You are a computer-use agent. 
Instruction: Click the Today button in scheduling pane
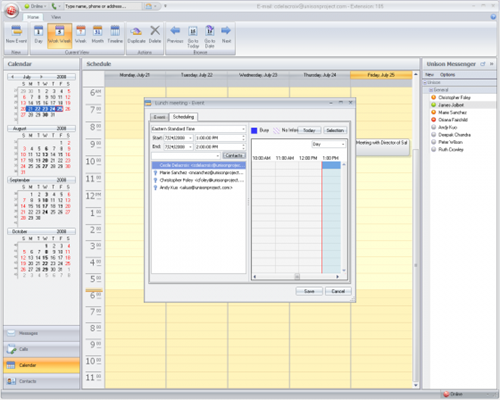click(x=309, y=130)
